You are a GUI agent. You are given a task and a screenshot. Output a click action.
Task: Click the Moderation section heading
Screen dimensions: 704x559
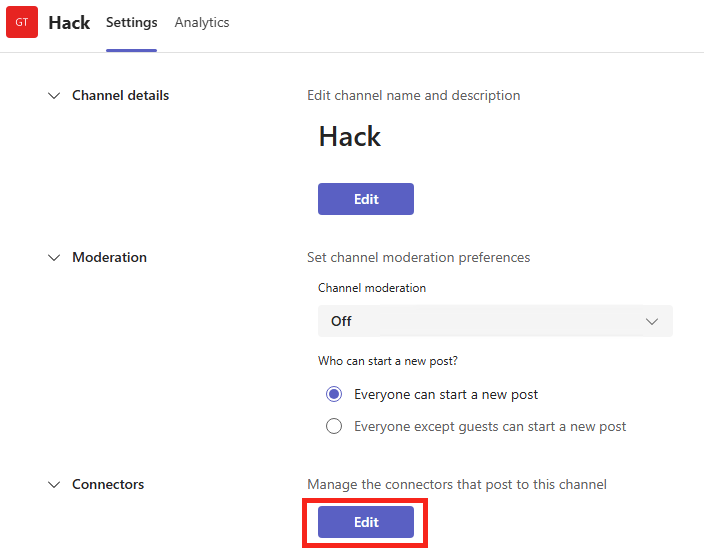110,257
